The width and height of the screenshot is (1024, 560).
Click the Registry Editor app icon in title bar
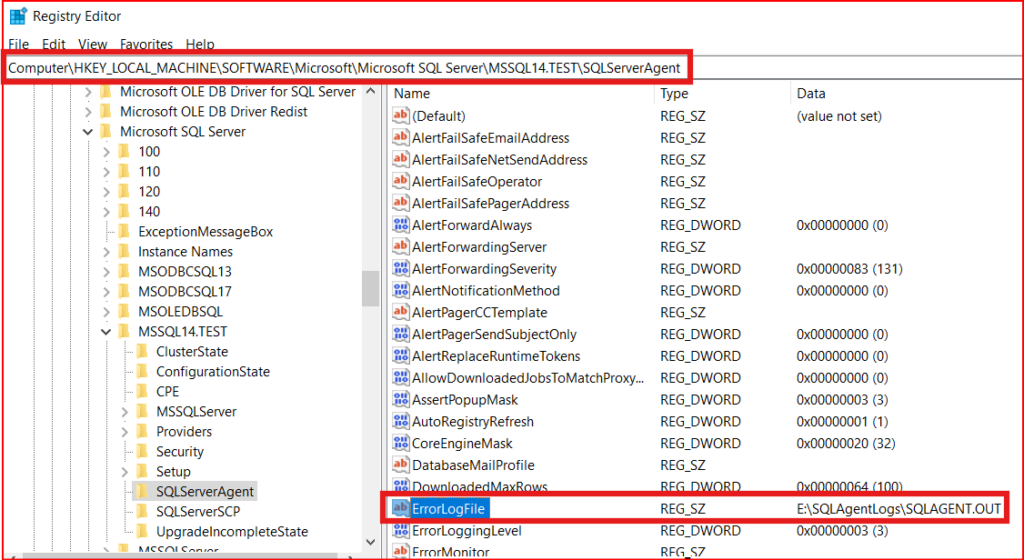coord(18,16)
